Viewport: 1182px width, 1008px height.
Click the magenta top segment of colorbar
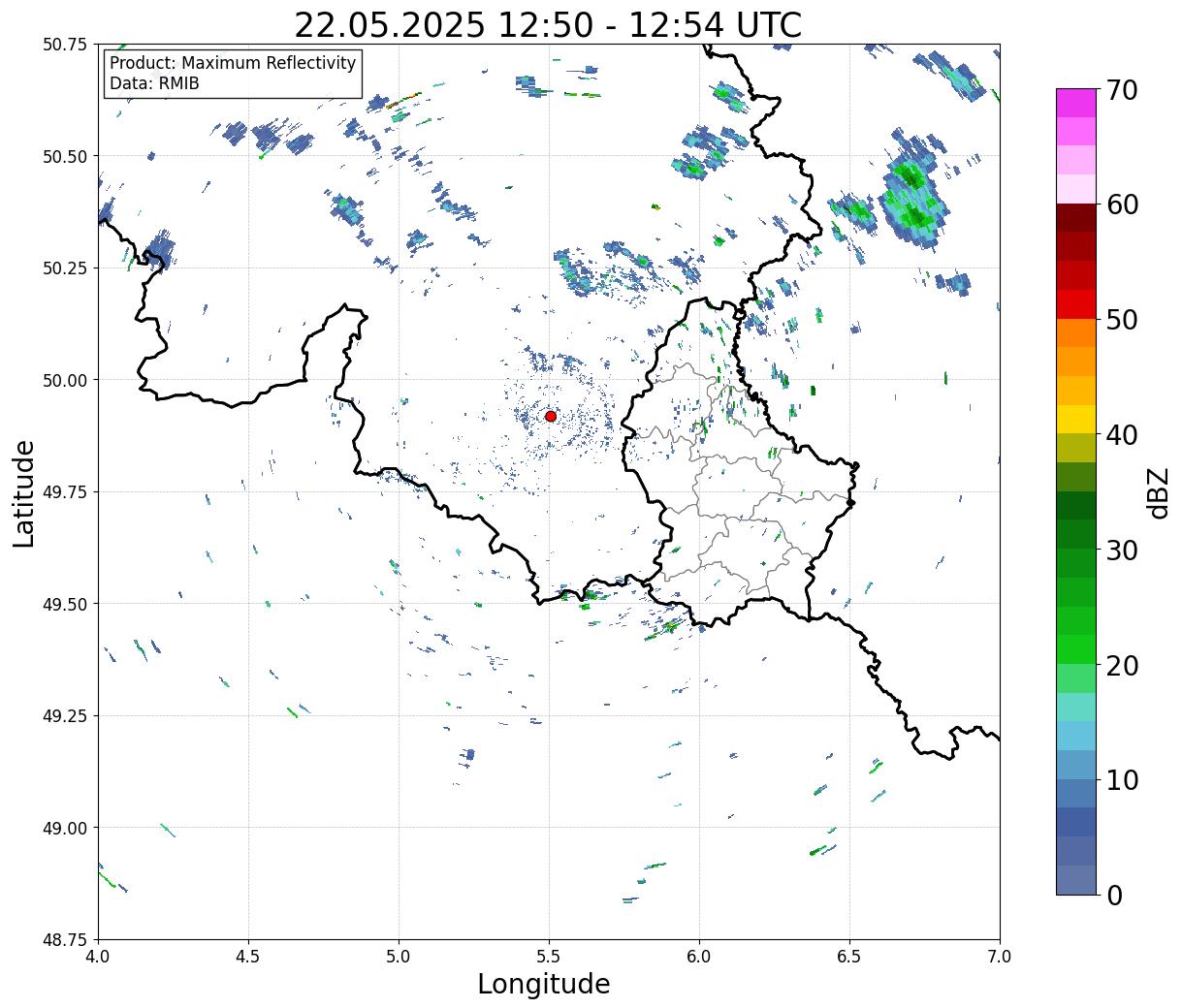pyautogui.click(x=1075, y=103)
